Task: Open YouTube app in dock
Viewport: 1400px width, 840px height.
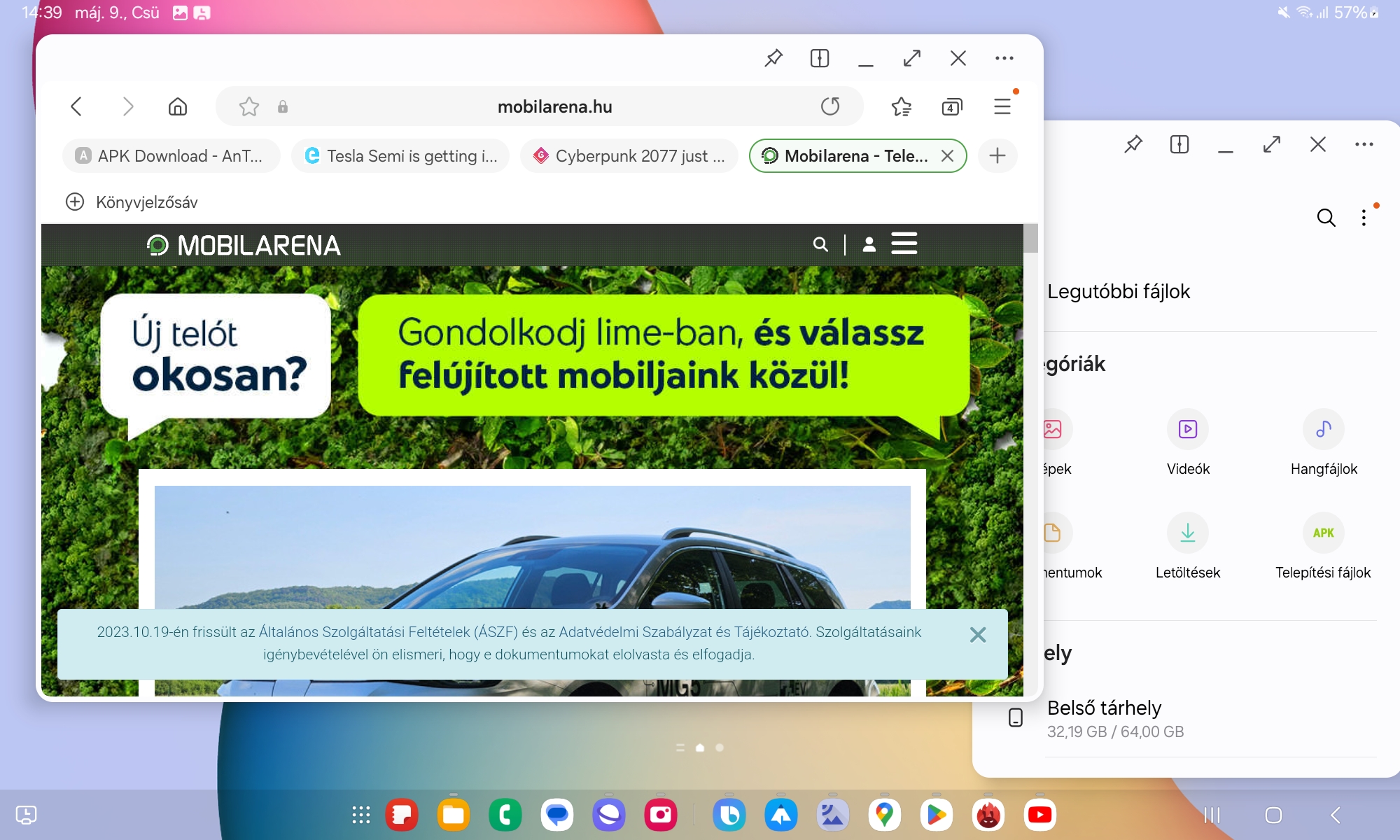Action: 1040,815
